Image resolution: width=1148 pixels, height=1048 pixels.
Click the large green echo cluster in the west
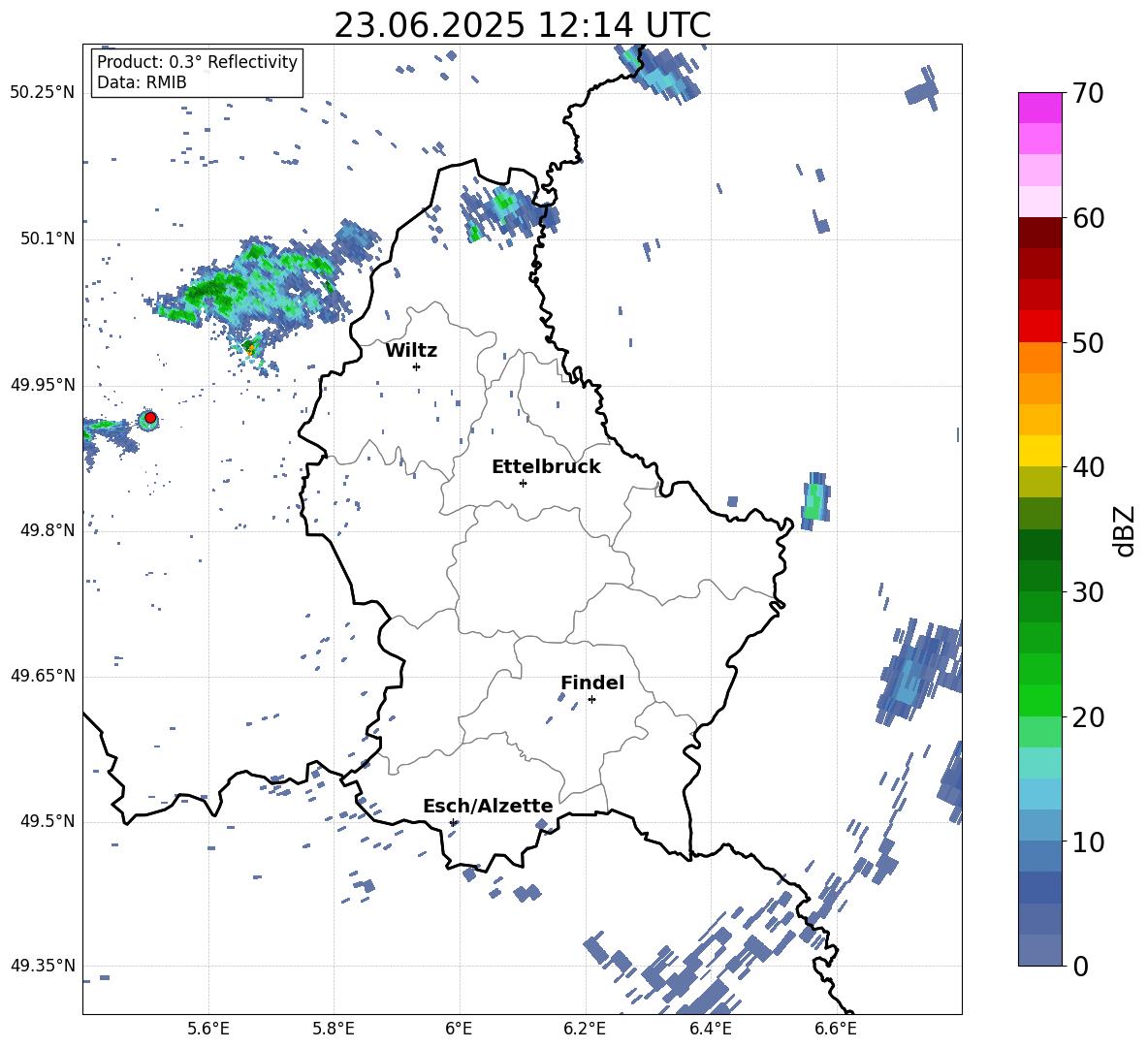coord(253,288)
